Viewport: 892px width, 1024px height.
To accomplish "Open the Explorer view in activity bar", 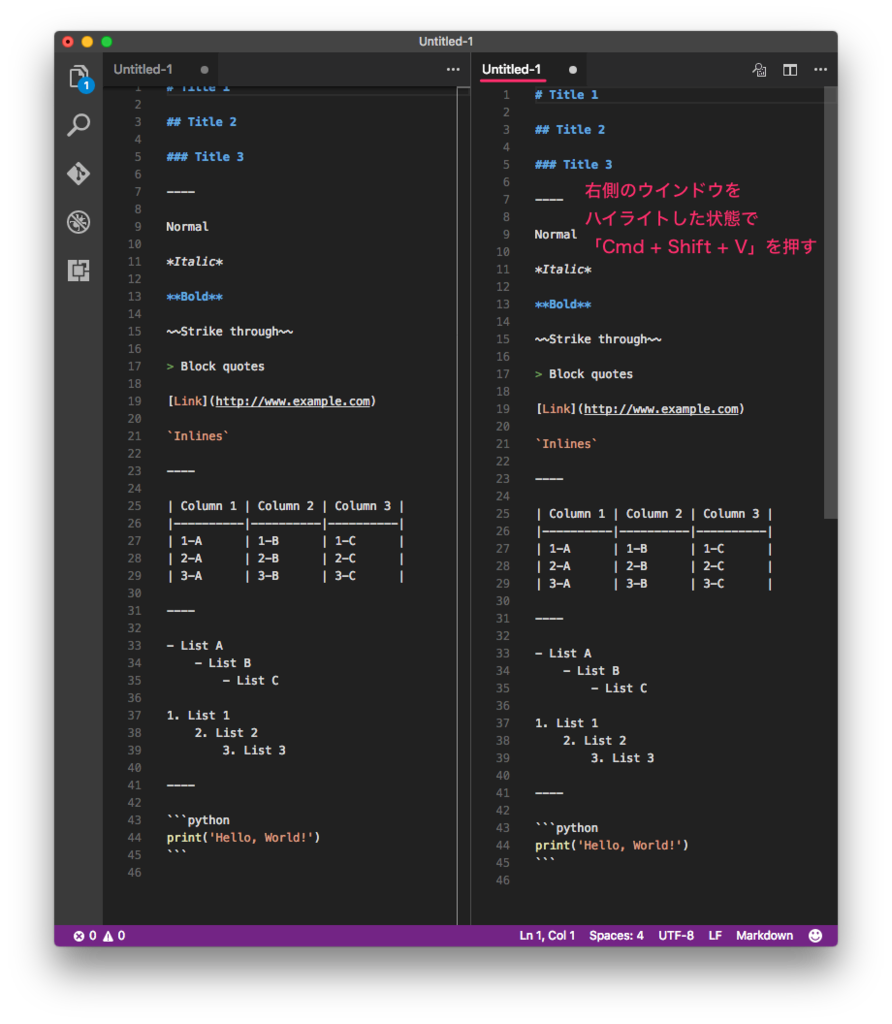I will (x=79, y=78).
